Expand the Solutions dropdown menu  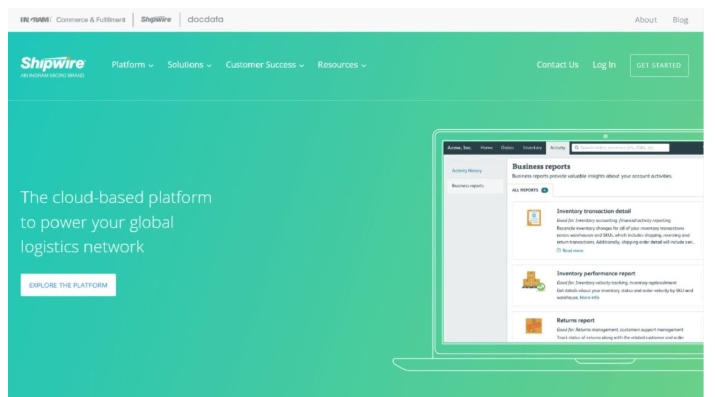tap(189, 65)
